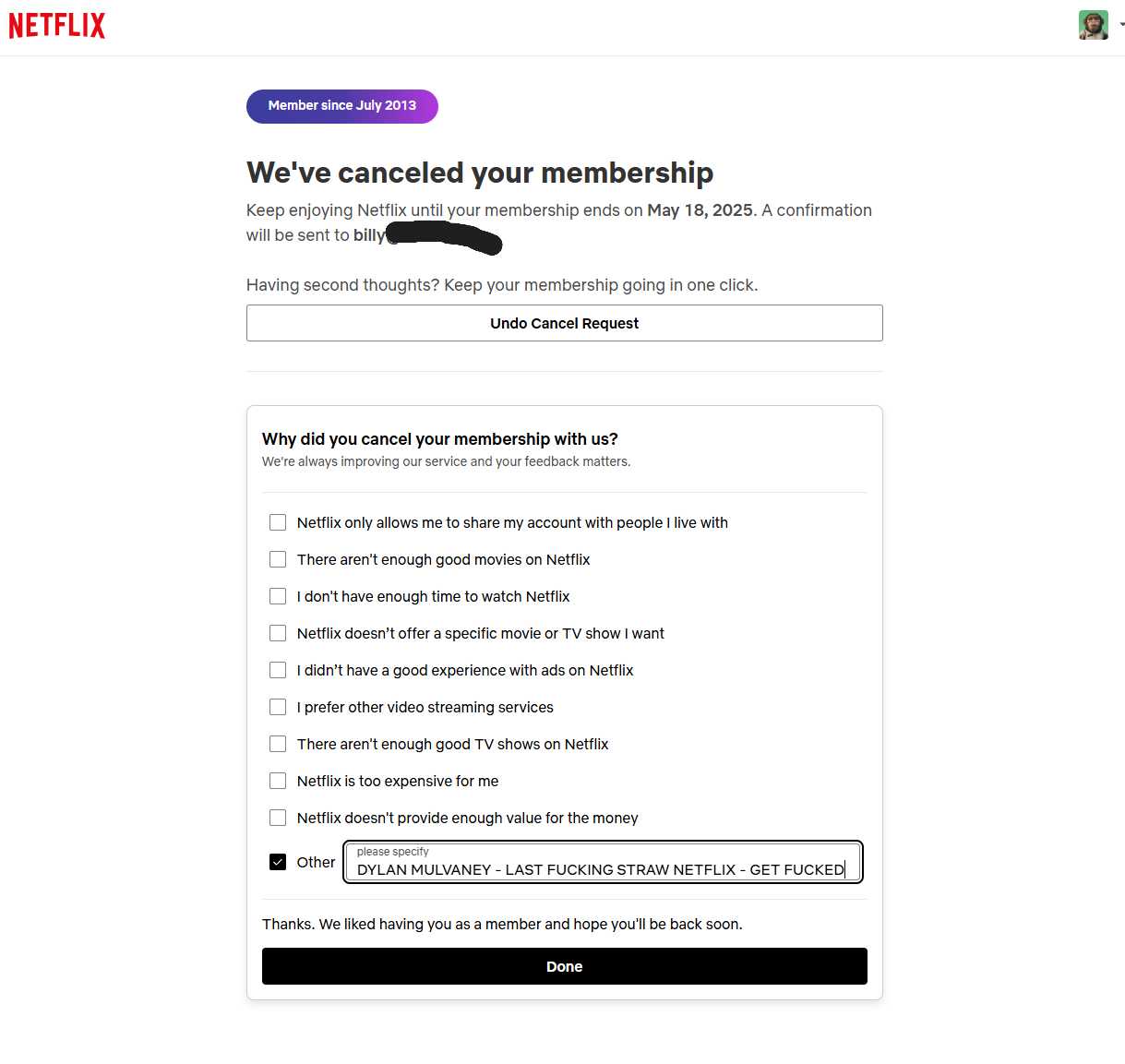1125x1064 pixels.
Task: Select prefer other streaming services option
Action: click(278, 707)
